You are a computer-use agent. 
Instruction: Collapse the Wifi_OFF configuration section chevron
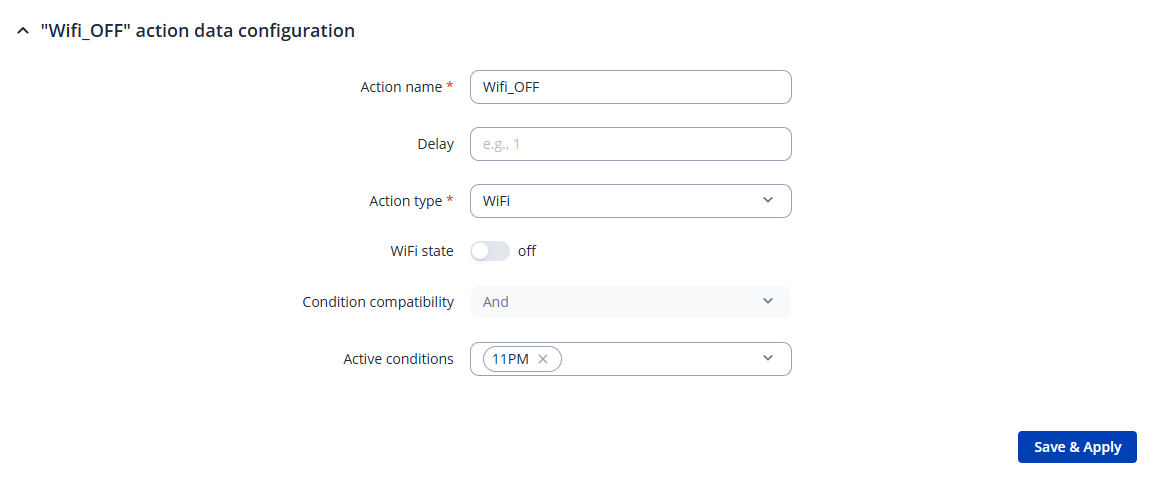click(22, 31)
